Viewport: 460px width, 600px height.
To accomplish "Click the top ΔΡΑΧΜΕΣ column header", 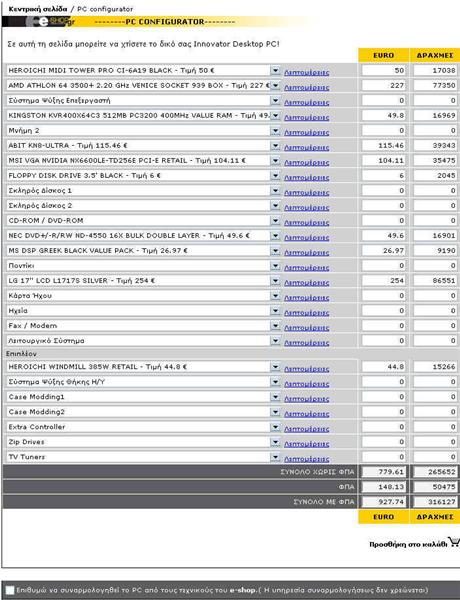I will click(435, 55).
